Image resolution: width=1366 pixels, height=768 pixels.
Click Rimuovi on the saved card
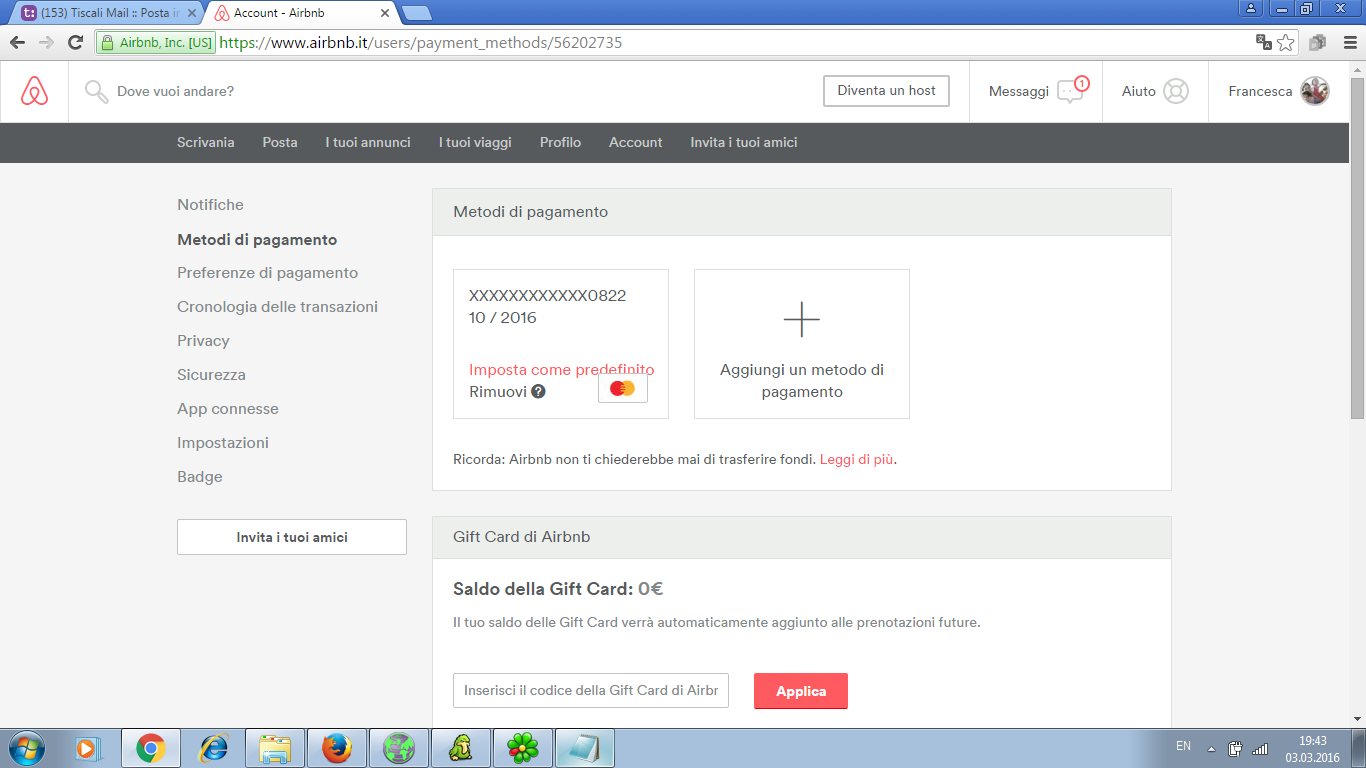point(498,392)
